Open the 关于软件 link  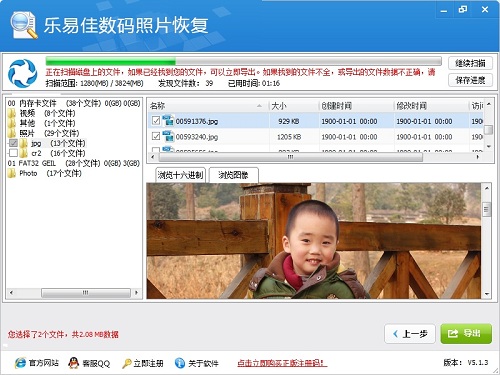pyautogui.click(x=203, y=363)
